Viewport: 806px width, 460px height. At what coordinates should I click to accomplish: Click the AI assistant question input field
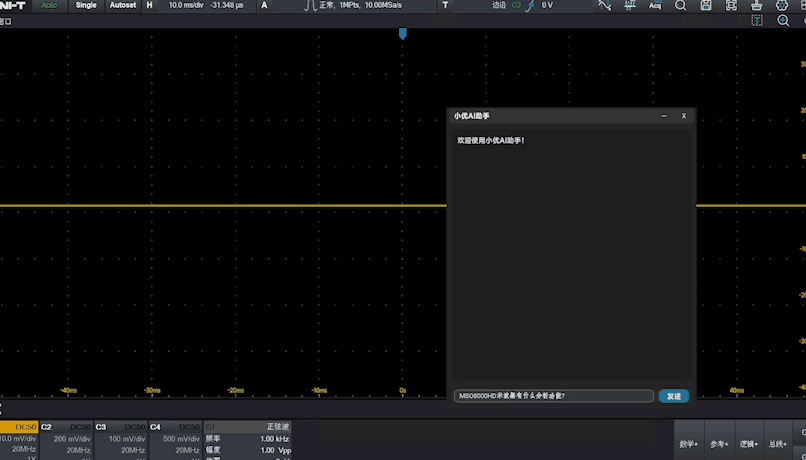coord(553,396)
